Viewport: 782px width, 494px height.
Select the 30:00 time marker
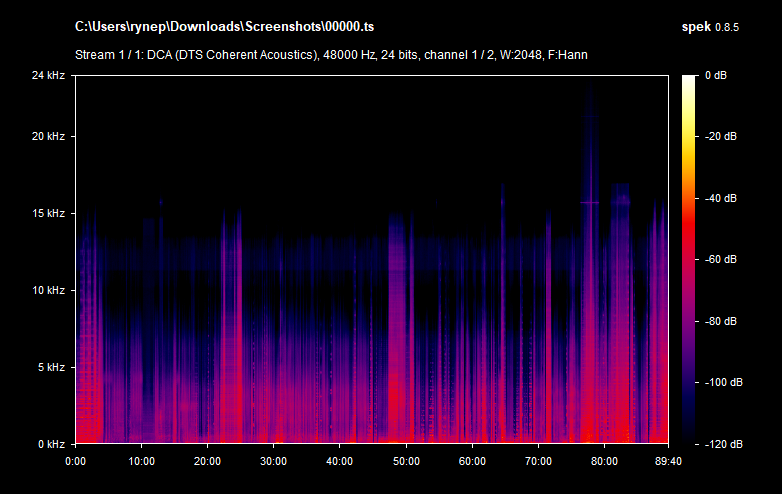click(274, 461)
